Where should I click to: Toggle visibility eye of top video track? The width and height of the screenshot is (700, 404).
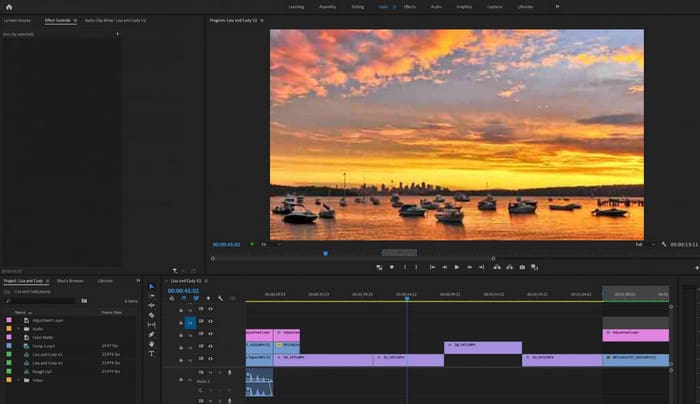(x=210, y=309)
